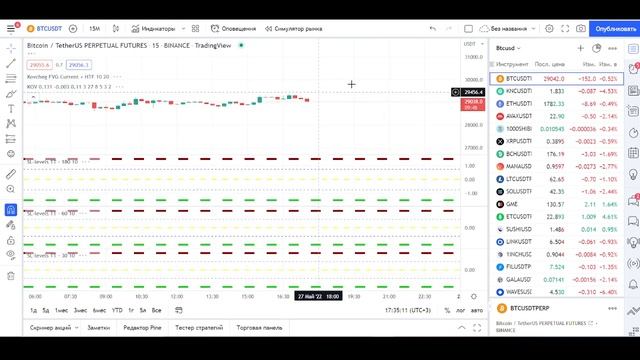Start the market replay simulator
The width and height of the screenshot is (640, 360).
coord(293,29)
